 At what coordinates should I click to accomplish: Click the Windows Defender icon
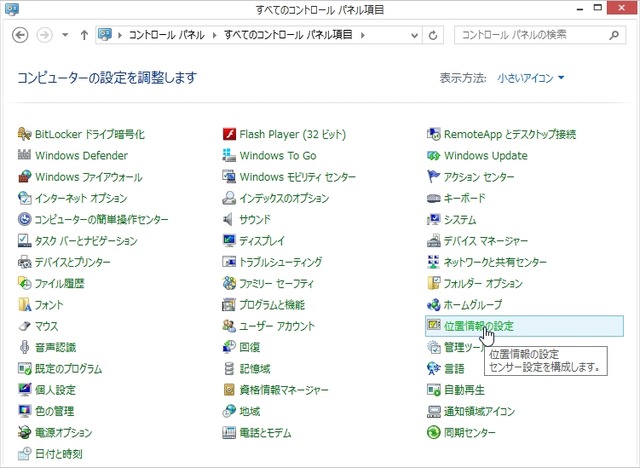click(x=24, y=155)
